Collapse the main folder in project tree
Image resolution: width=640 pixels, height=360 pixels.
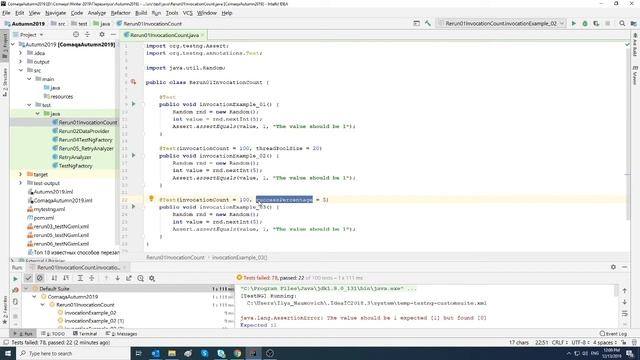click(29, 79)
